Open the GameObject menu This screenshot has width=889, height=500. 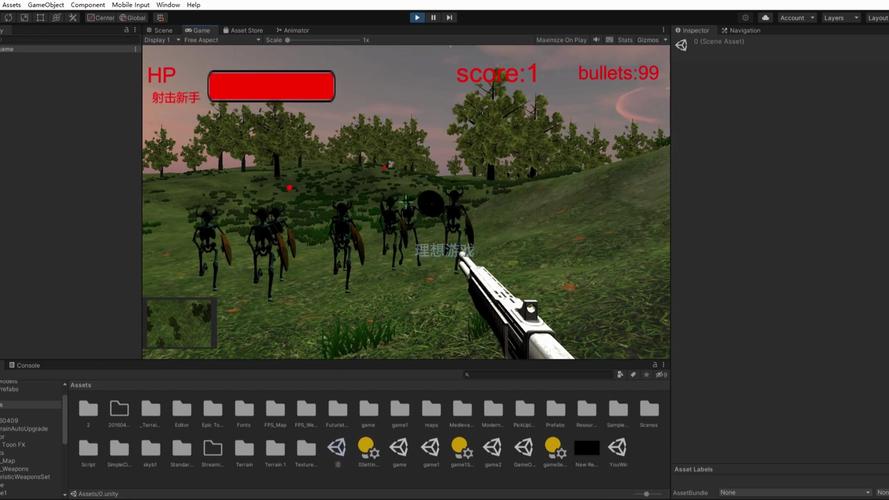tap(46, 5)
